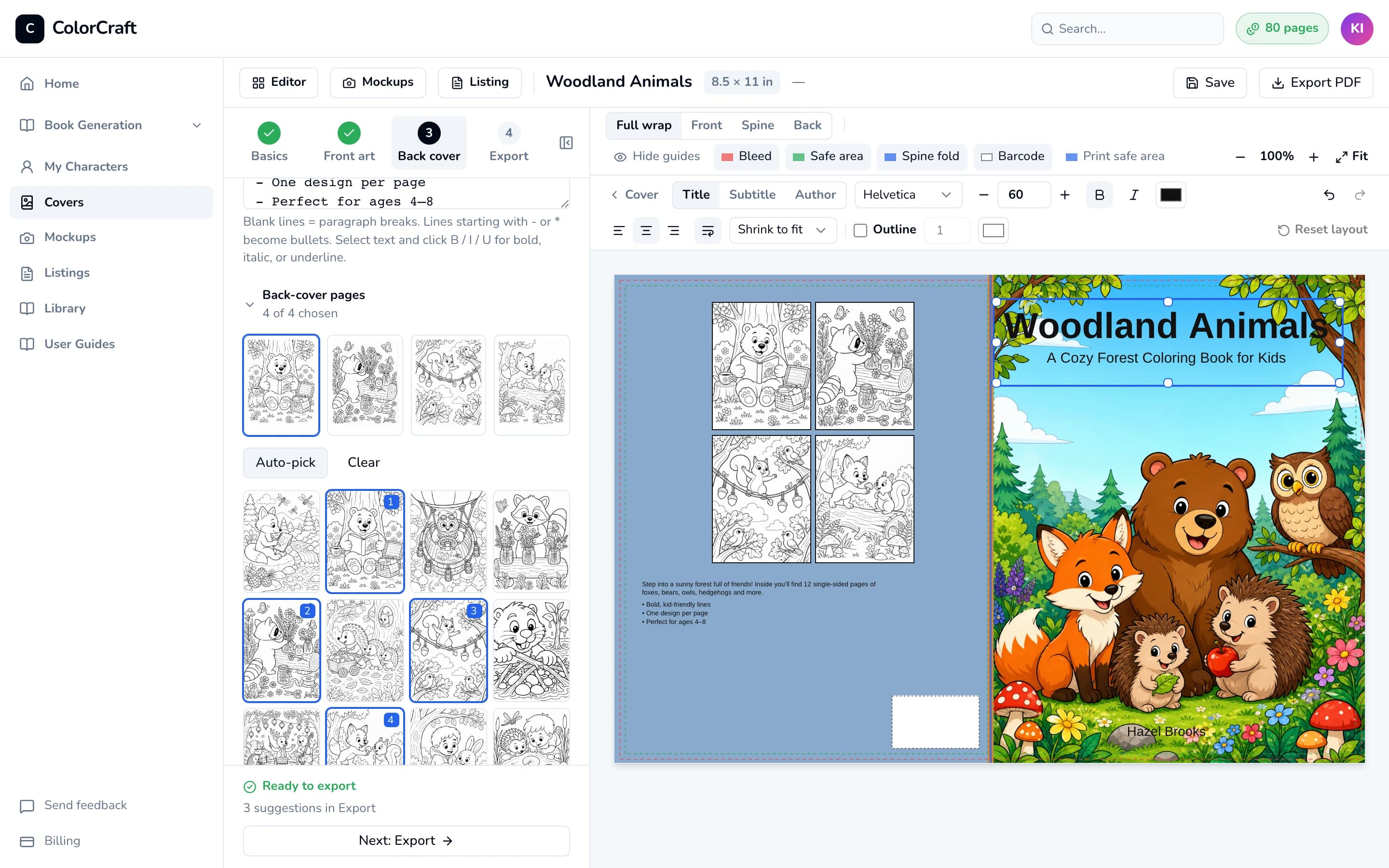Collapse the left panel icon

566,142
